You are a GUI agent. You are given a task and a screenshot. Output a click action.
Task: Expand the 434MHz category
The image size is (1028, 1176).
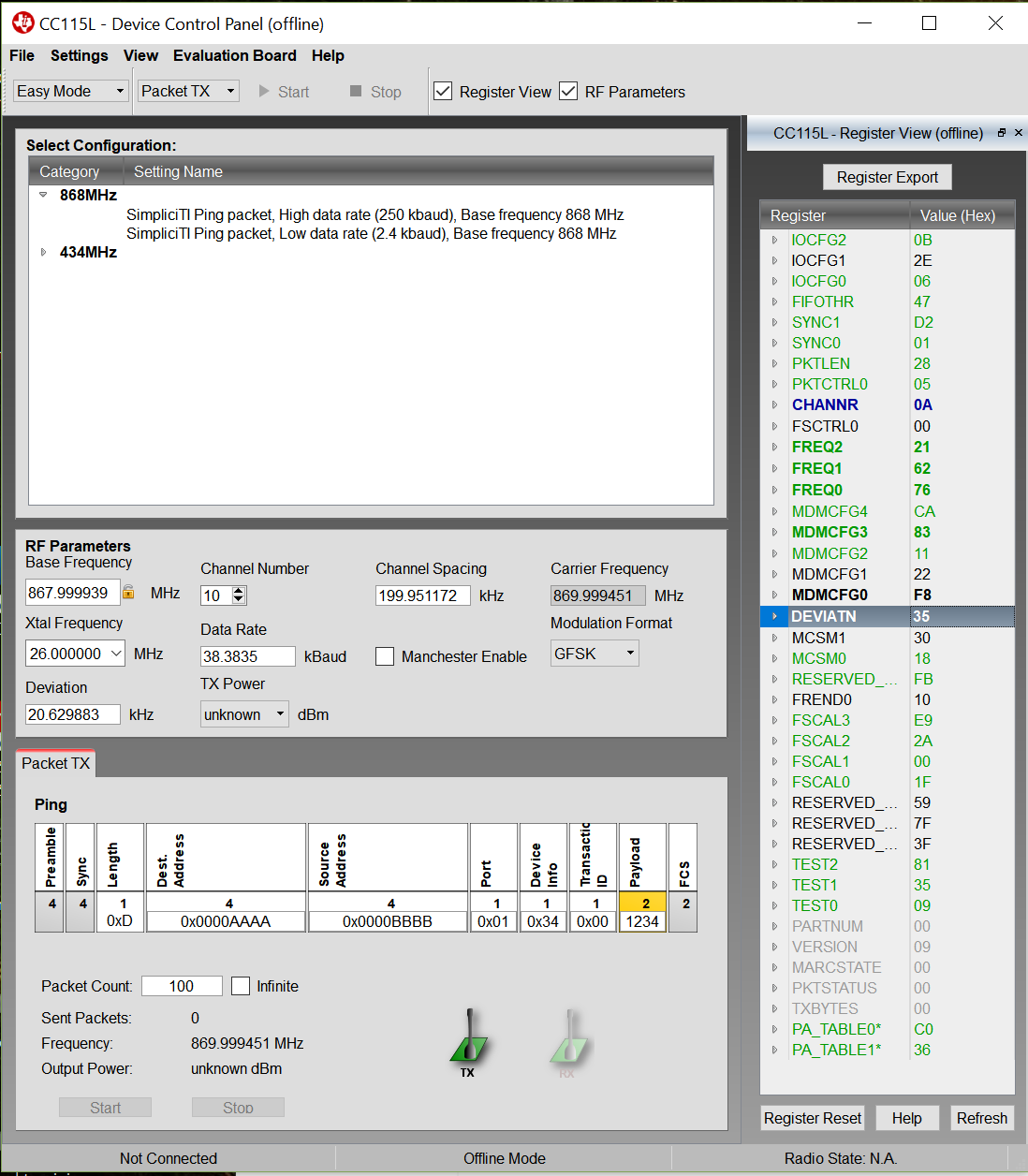43,252
